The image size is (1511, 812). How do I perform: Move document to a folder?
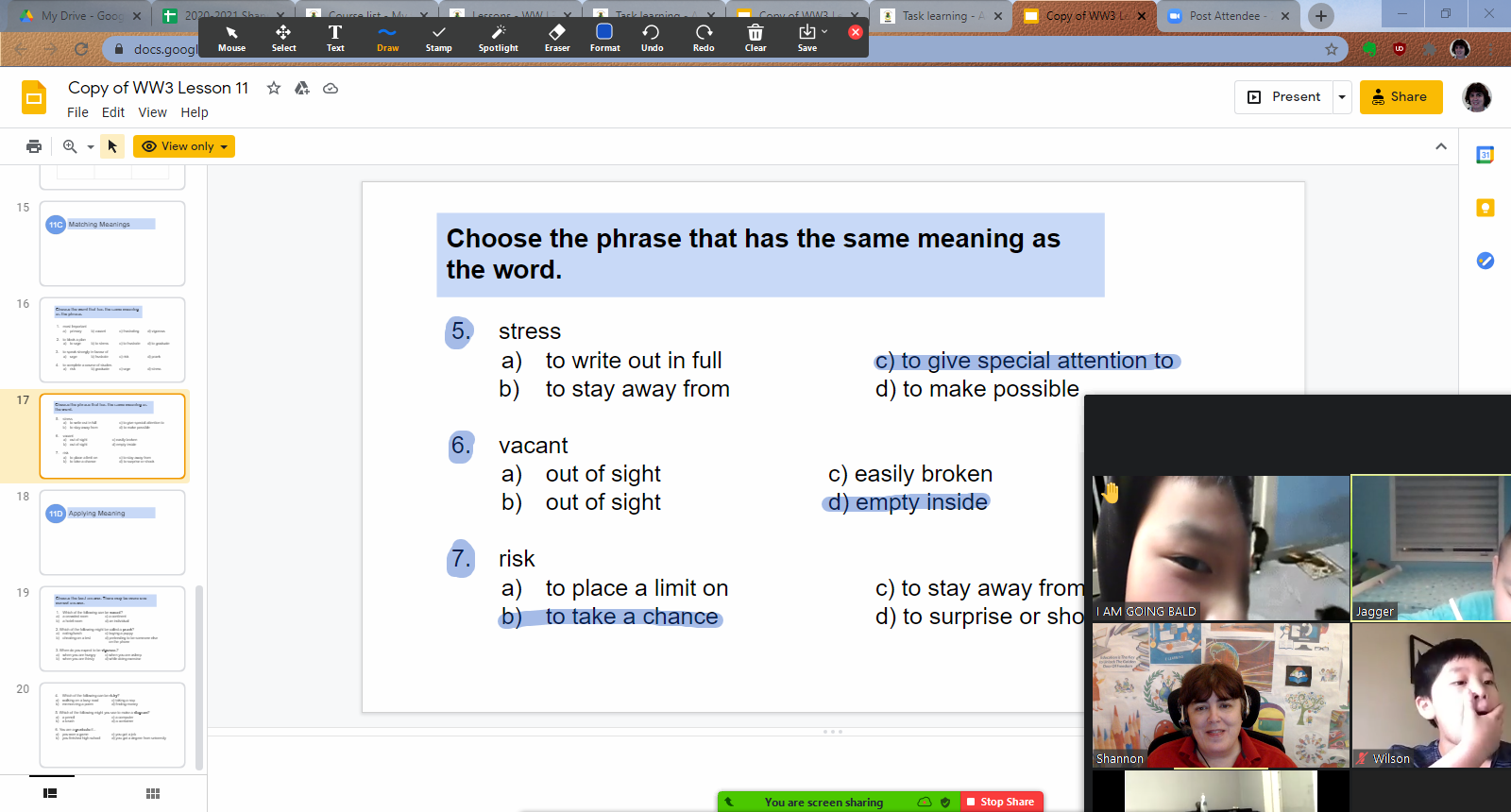coord(302,88)
